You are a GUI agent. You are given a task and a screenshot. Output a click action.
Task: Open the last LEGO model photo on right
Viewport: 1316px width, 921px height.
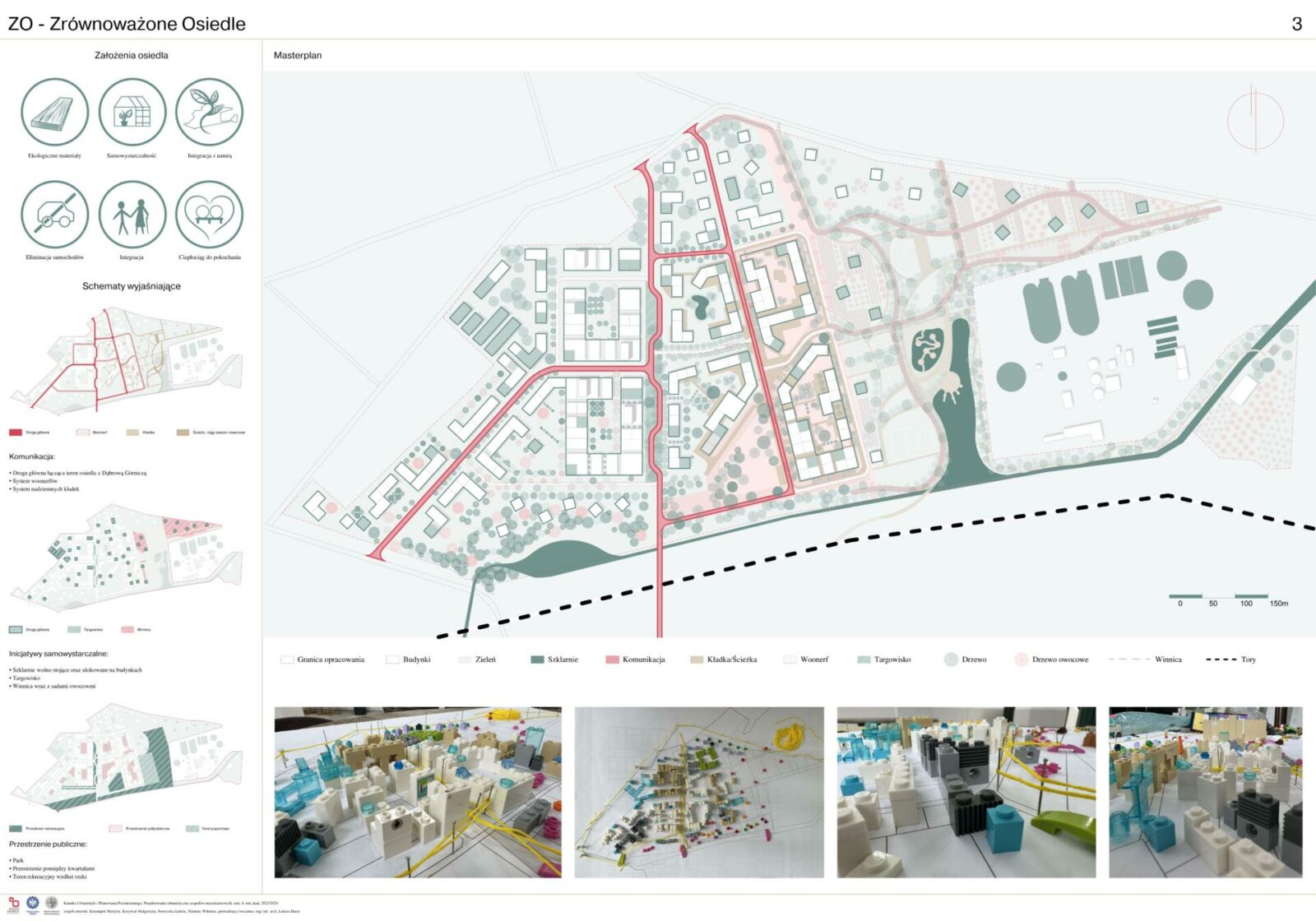tap(1205, 792)
